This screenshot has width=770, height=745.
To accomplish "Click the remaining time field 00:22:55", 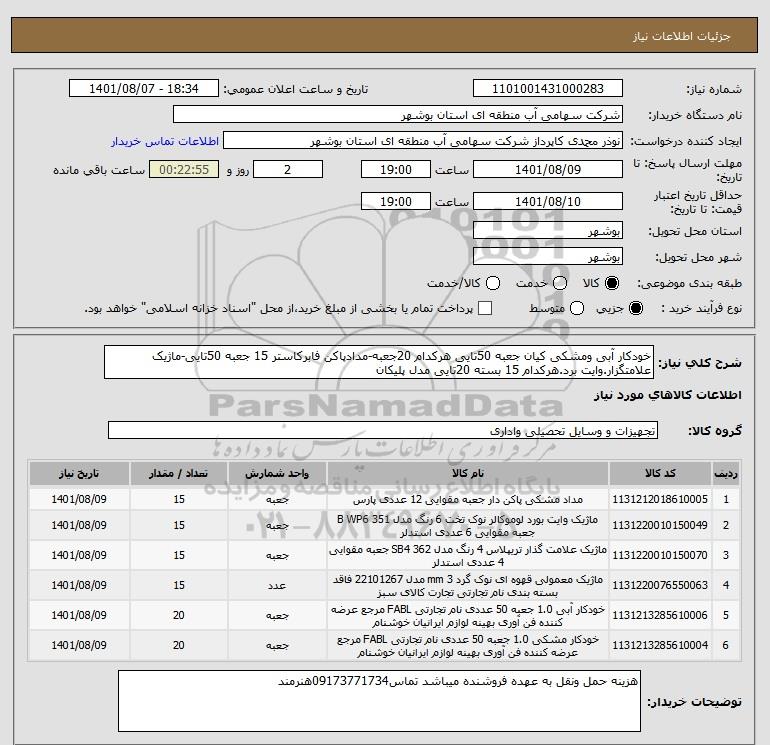I will [184, 169].
